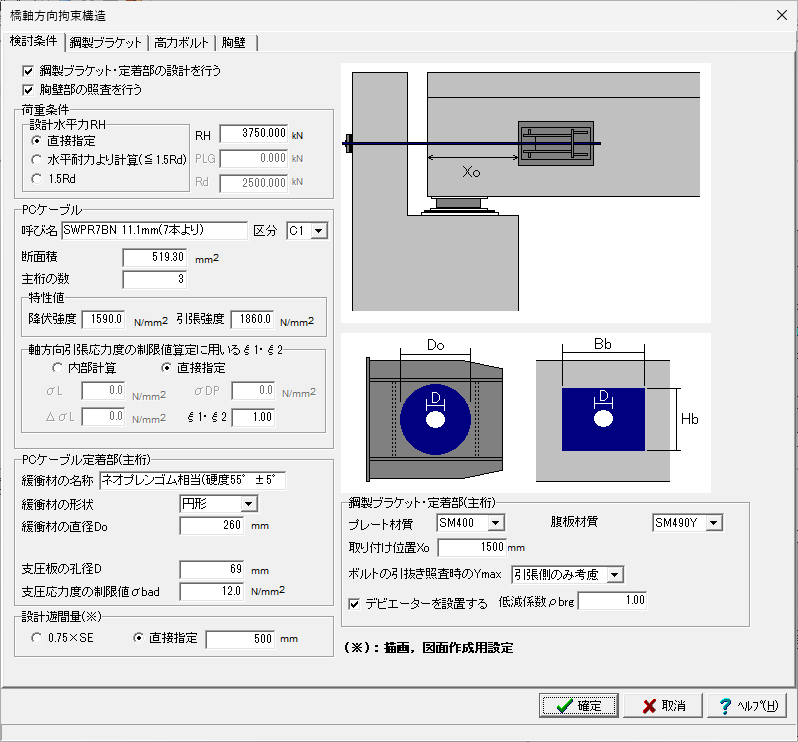
Task: Expand the 緩衝材の形状 dropdown
Action: click(249, 503)
